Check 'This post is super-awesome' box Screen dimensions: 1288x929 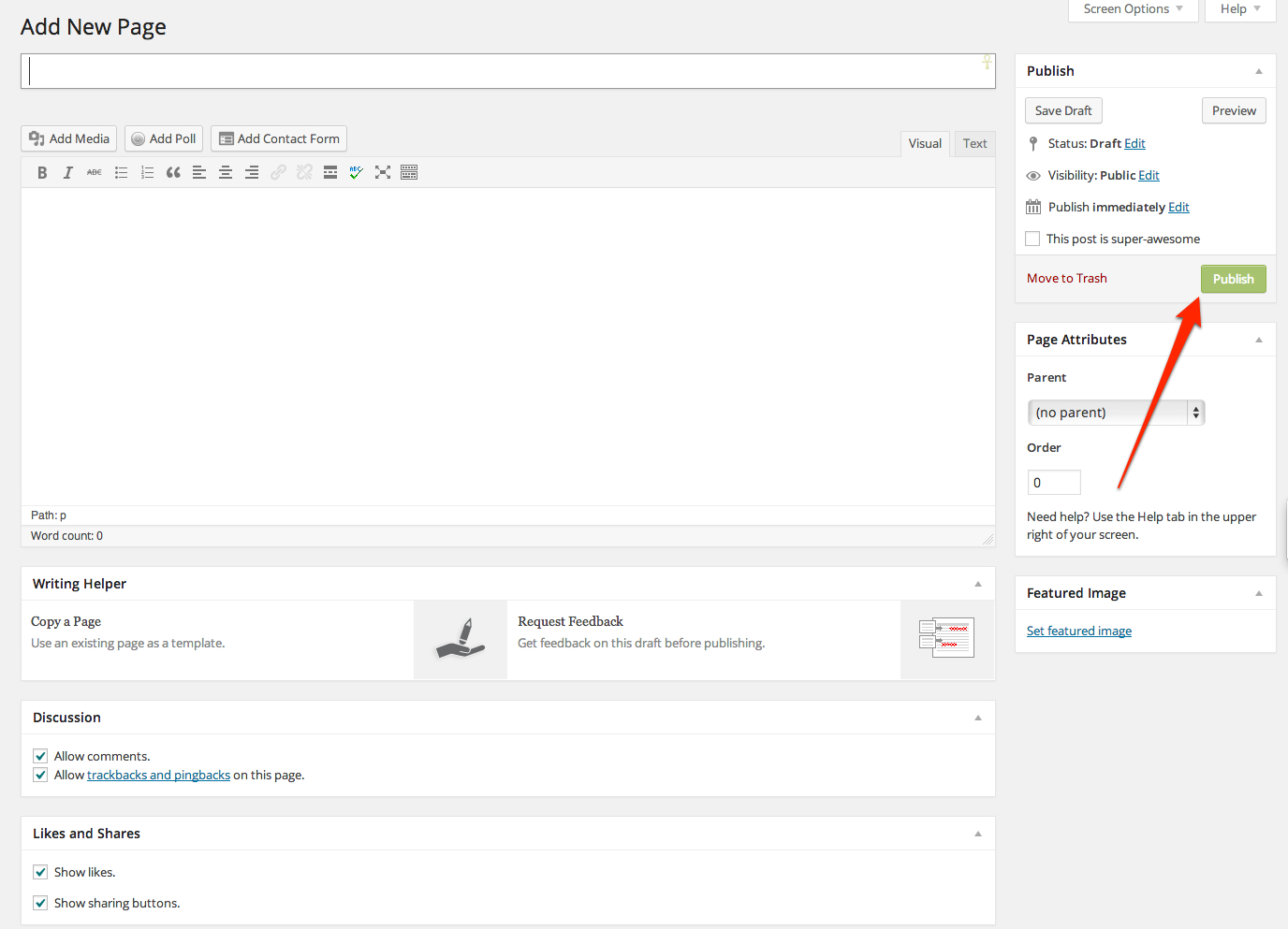tap(1032, 239)
